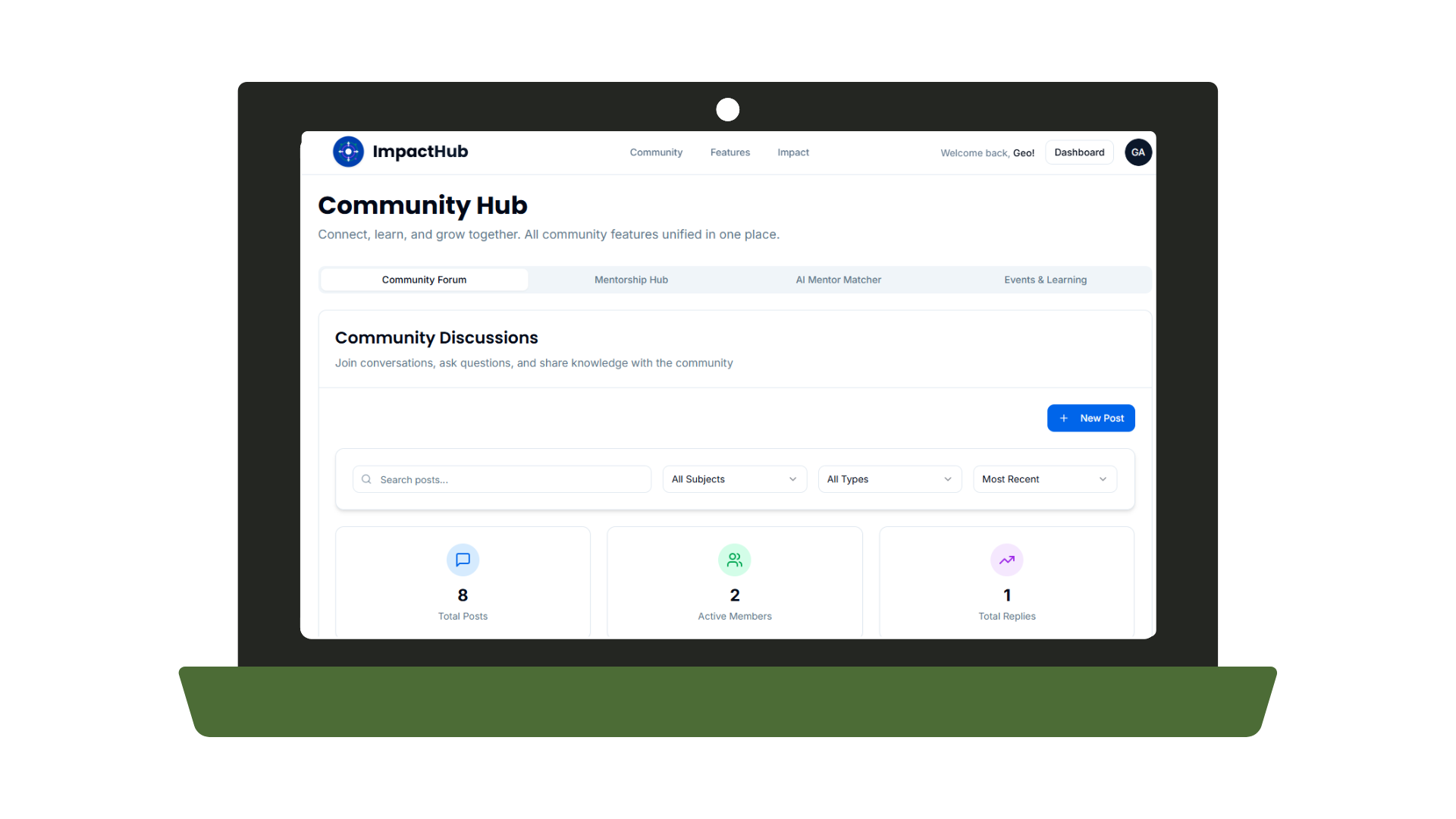This screenshot has width=1456, height=819.
Task: Go to the Features navigation link
Action: tap(730, 152)
